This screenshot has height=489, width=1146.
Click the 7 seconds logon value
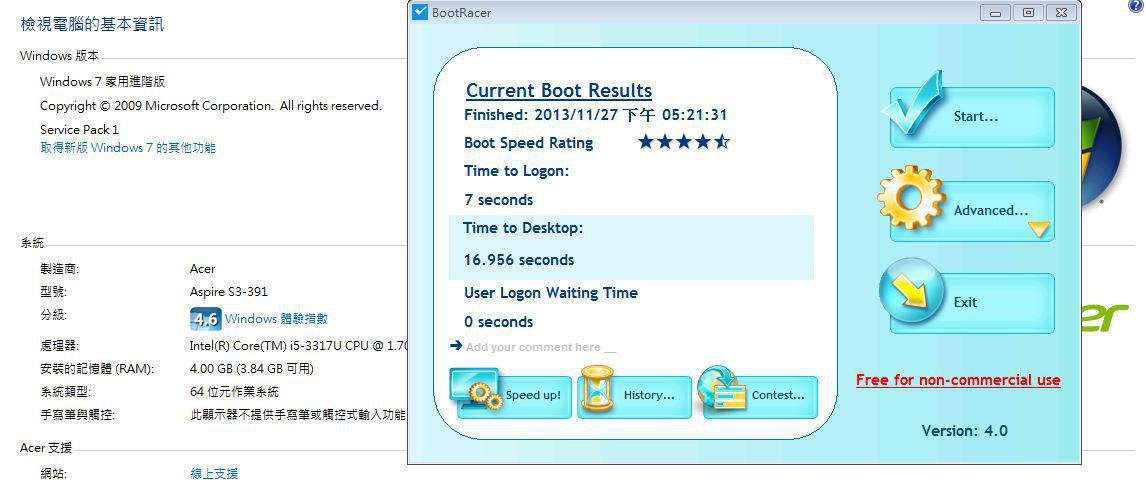click(x=498, y=200)
